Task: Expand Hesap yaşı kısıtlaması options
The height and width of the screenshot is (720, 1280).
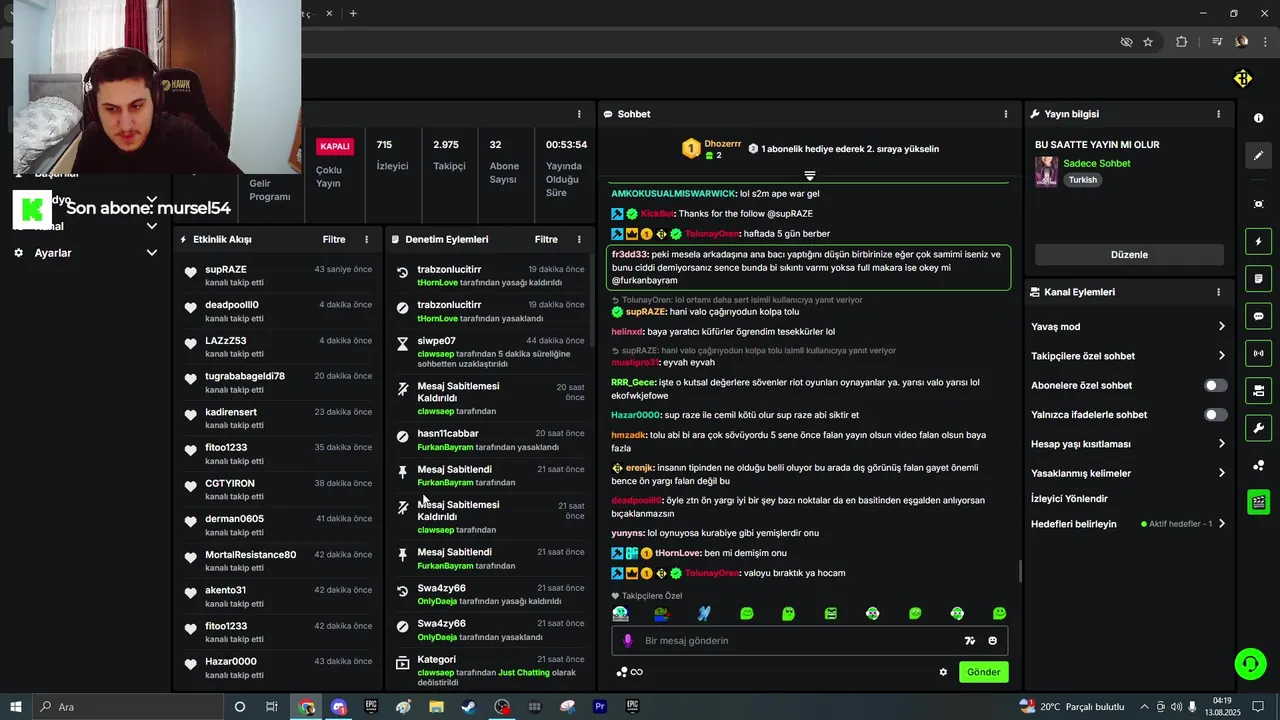Action: pos(1221,444)
